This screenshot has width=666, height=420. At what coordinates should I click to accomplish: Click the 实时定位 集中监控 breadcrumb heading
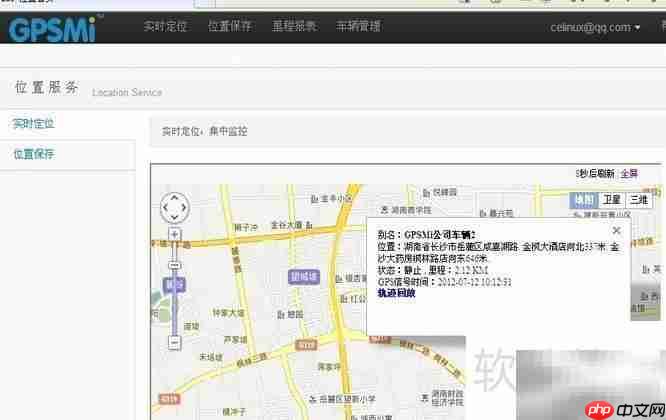204,131
